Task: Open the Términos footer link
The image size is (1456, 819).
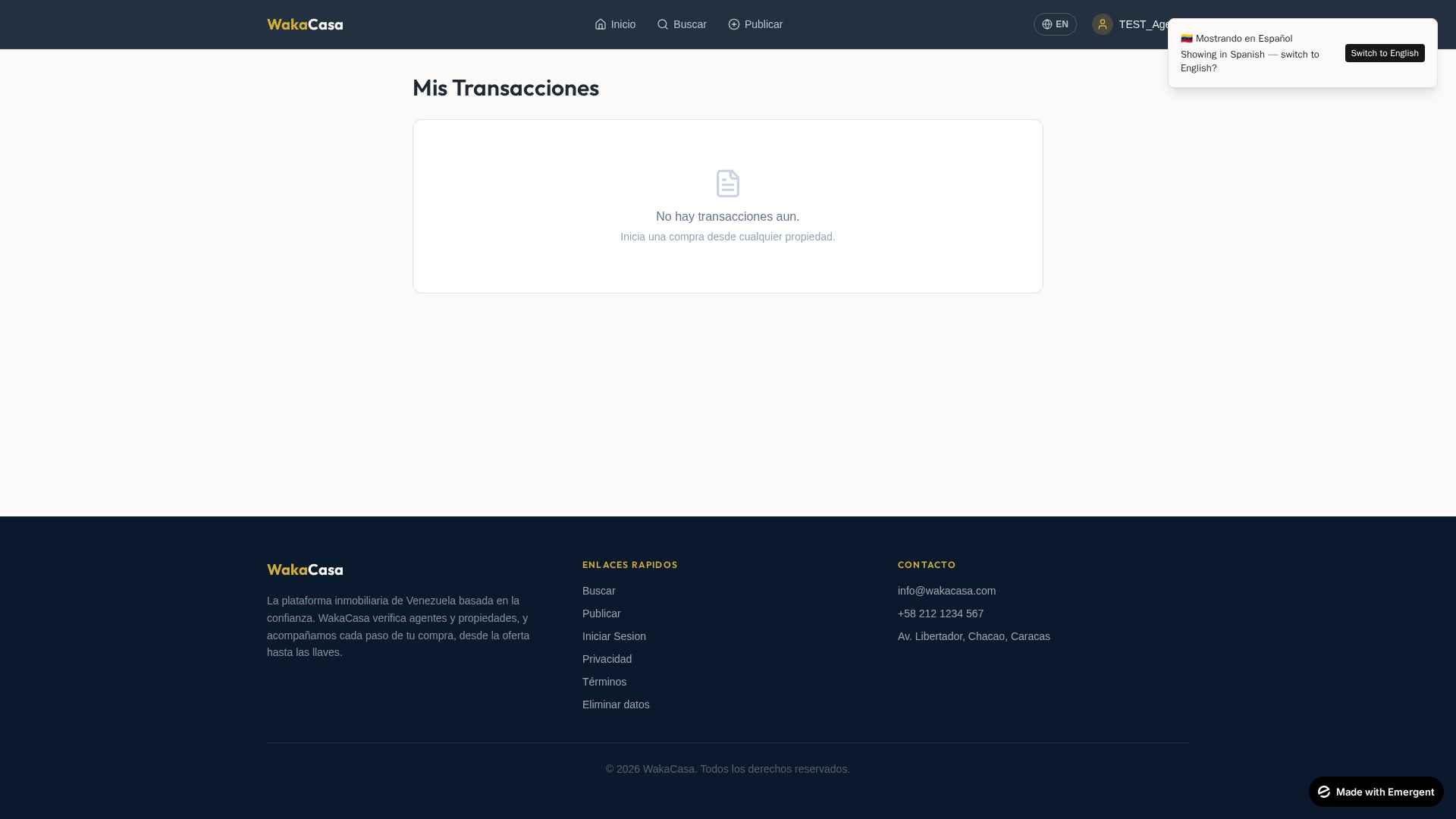Action: pyautogui.click(x=604, y=682)
